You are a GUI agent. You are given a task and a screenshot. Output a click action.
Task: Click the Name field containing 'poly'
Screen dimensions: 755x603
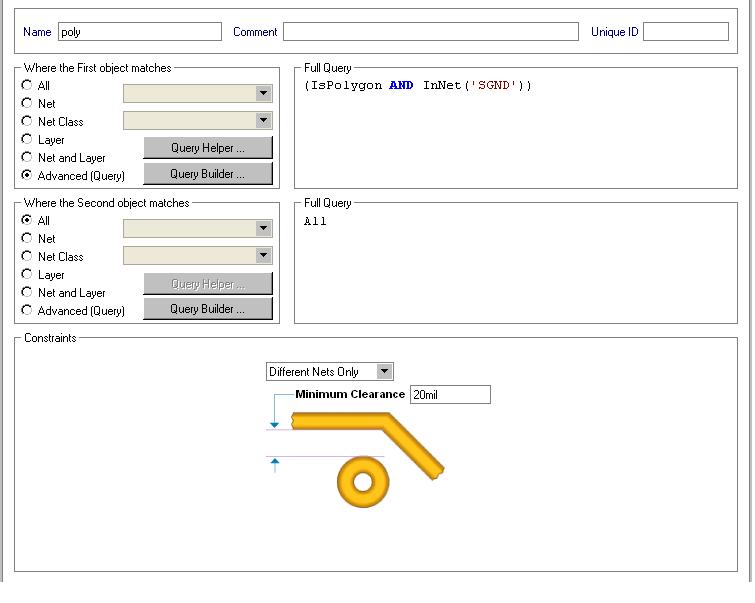[x=140, y=32]
